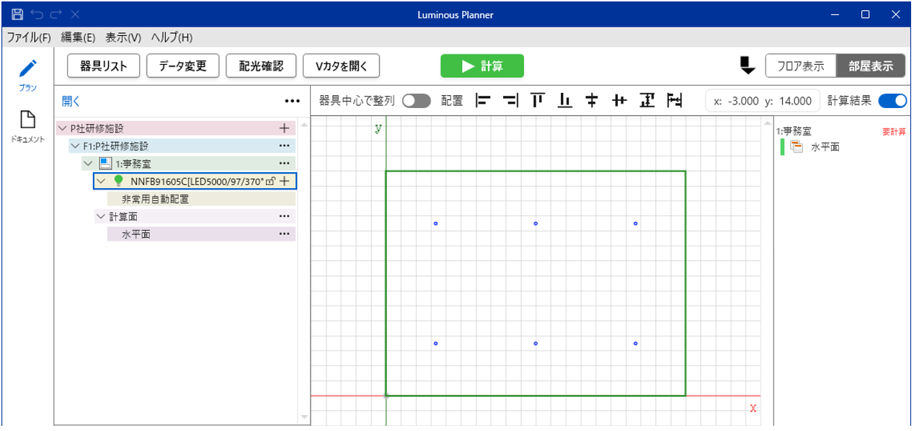This screenshot has height=431, width=915.
Task: Select the 水平面 item in the right panel
Action: point(824,147)
